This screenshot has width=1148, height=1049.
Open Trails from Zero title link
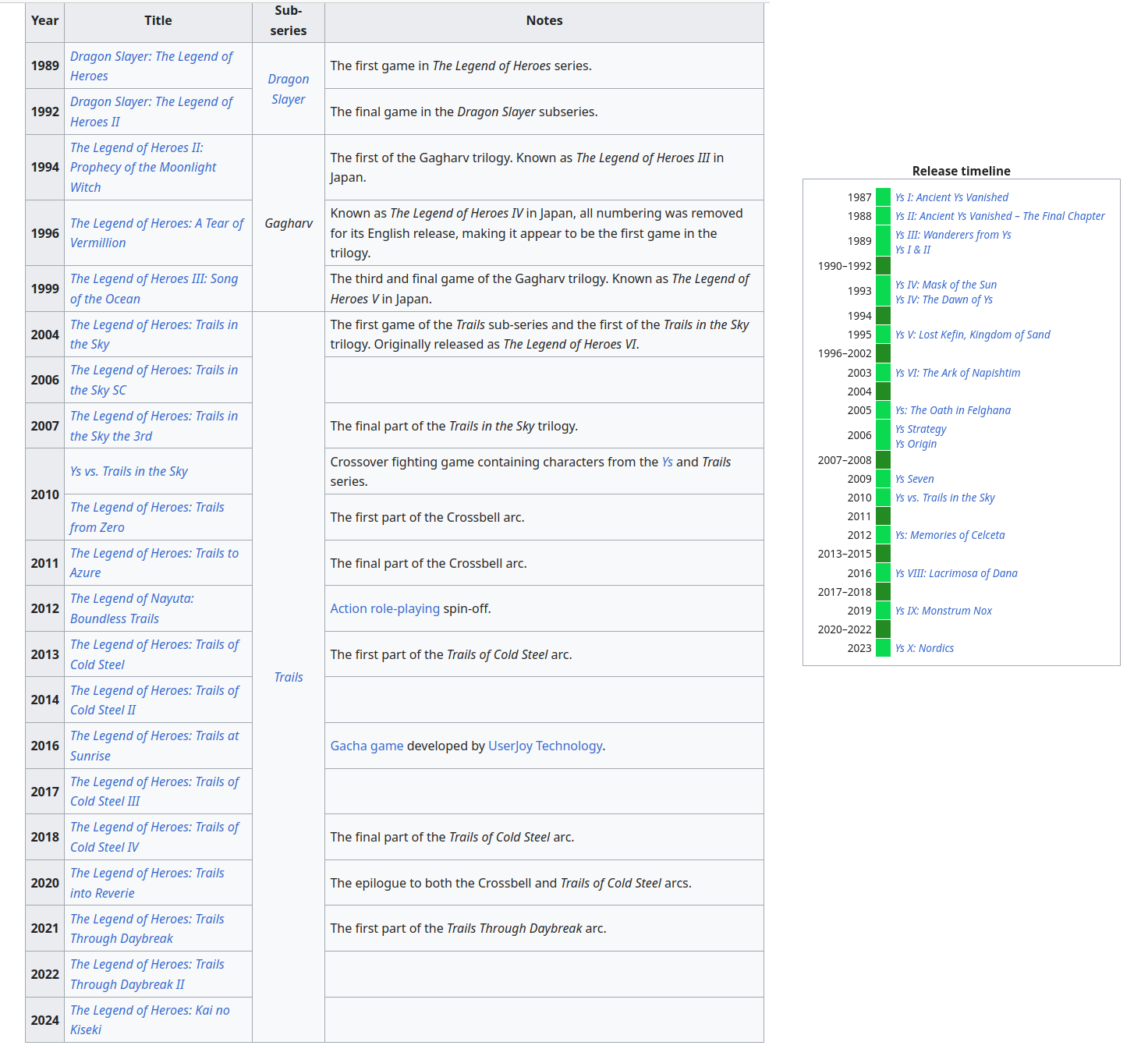click(147, 517)
